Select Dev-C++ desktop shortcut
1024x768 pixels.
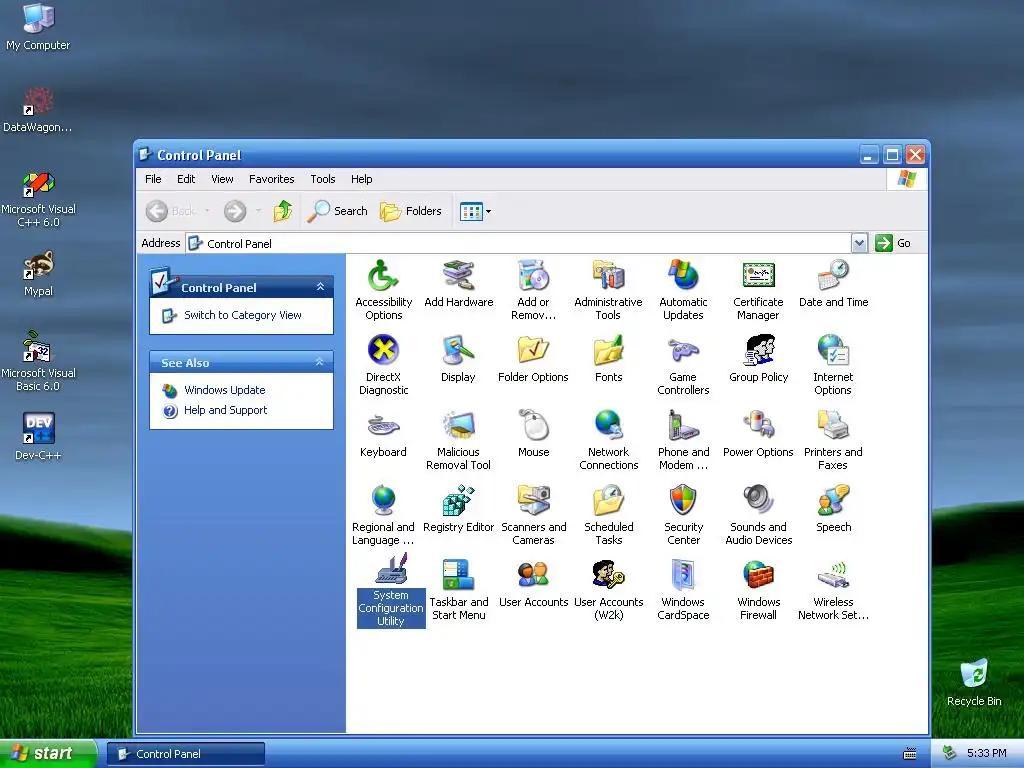coord(38,436)
